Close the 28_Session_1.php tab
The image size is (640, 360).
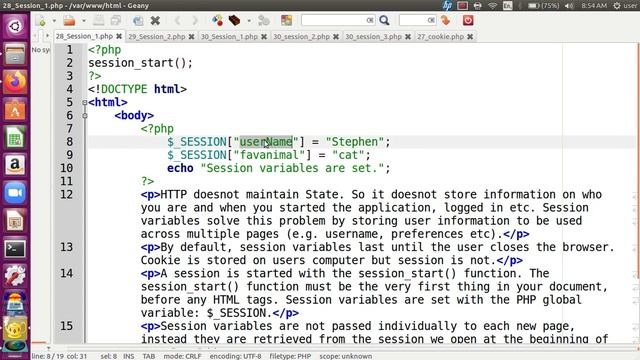click(x=119, y=36)
